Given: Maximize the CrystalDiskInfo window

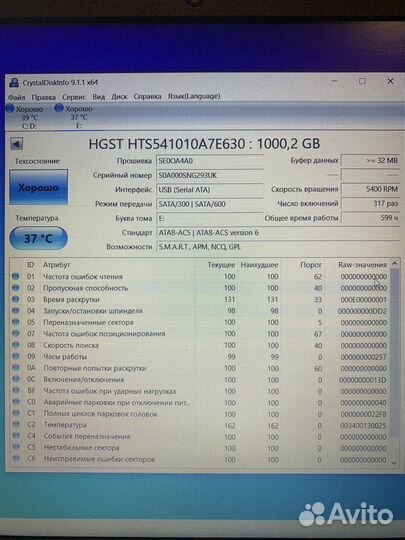Looking at the screenshot, I should click(x=362, y=81).
